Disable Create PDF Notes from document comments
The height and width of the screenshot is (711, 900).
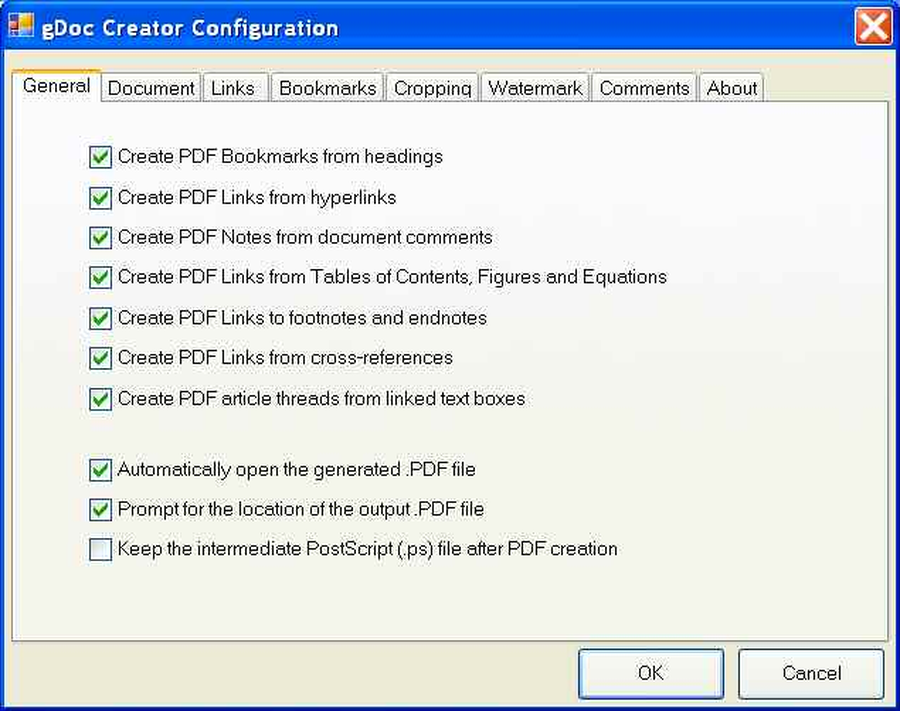tap(100, 238)
